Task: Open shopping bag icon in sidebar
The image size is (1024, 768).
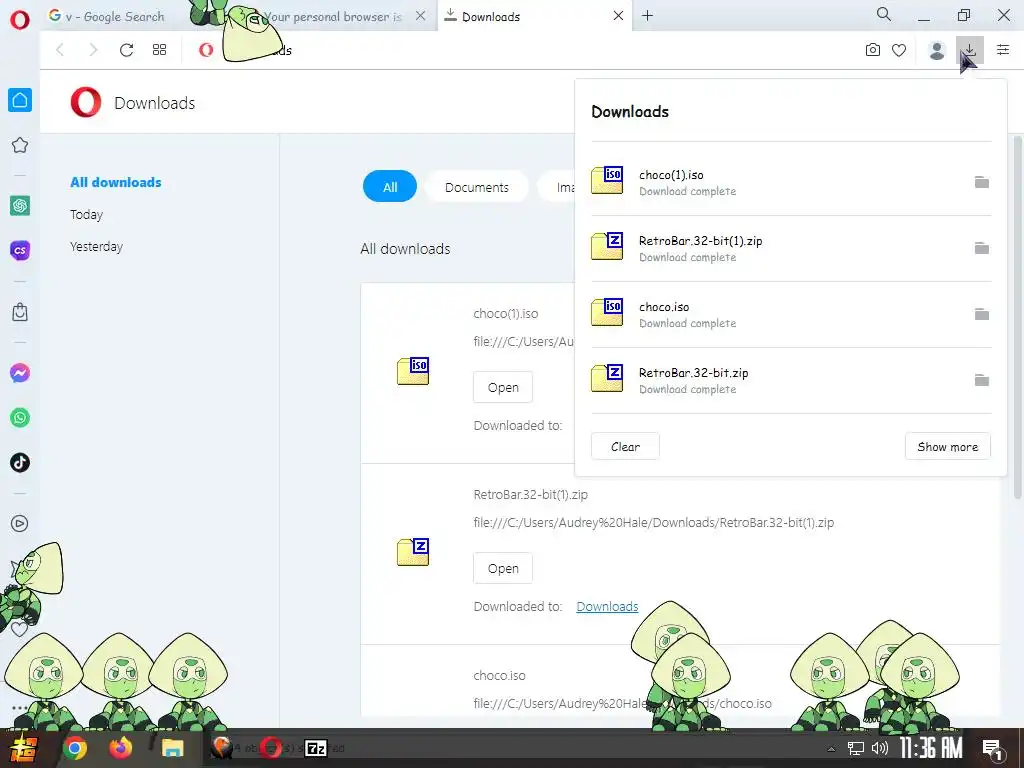Action: [20, 312]
